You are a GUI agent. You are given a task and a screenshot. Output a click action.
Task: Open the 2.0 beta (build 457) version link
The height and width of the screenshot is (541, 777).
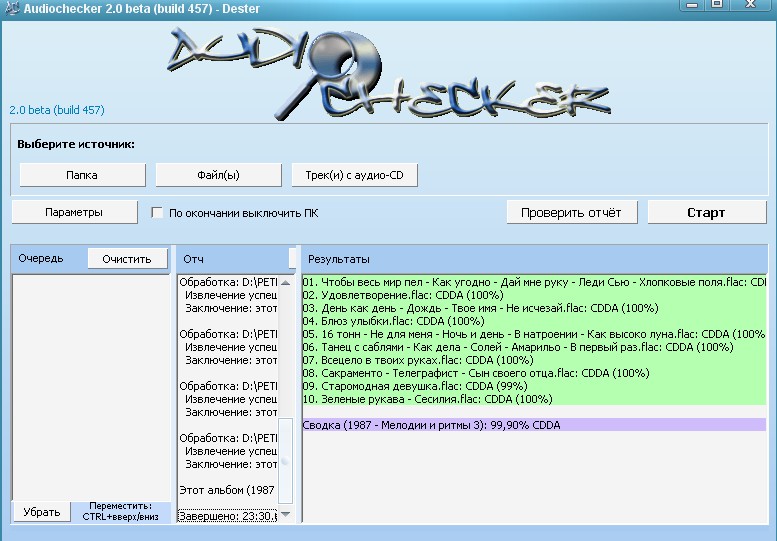[57, 110]
